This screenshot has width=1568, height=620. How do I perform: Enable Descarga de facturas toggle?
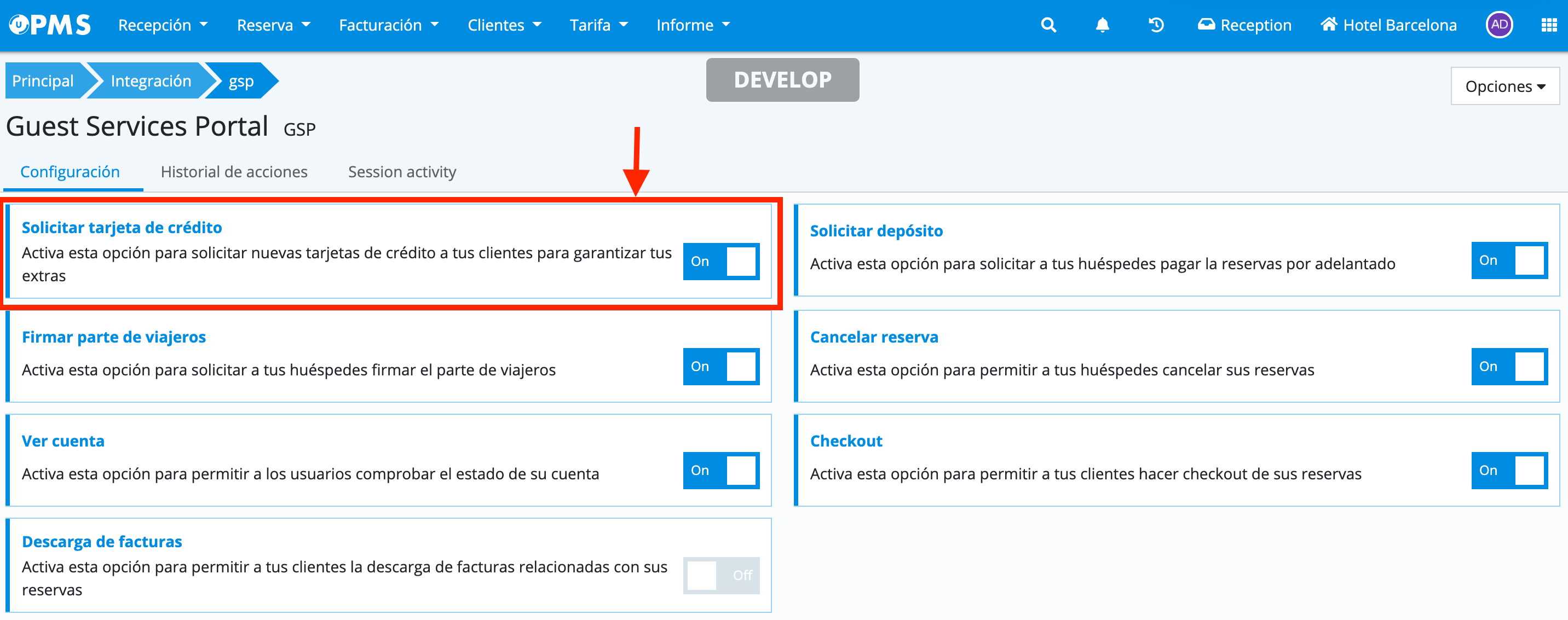click(x=720, y=575)
